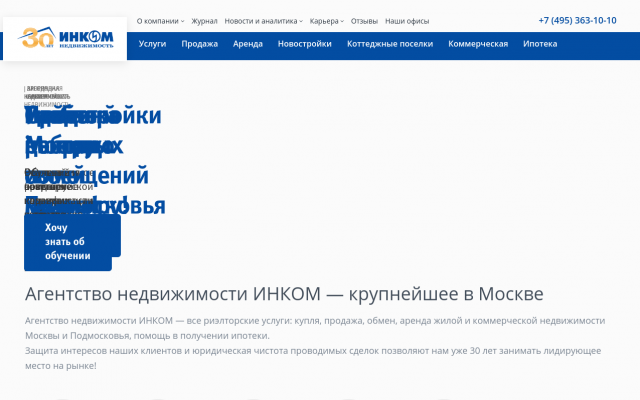Click paragraph mentioning все риэлторские услуги
This screenshot has width=640, height=400.
315,328
